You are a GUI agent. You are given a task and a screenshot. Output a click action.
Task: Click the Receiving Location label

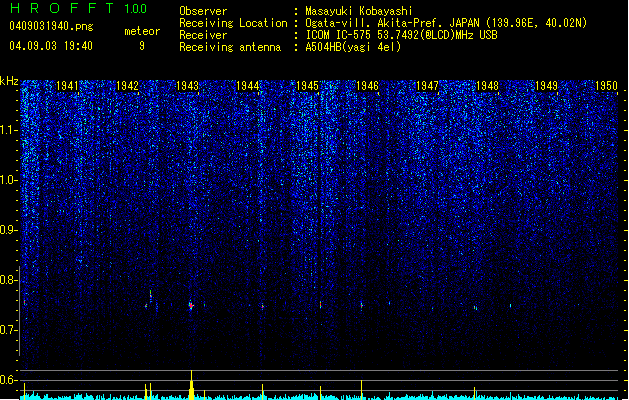coord(233,23)
